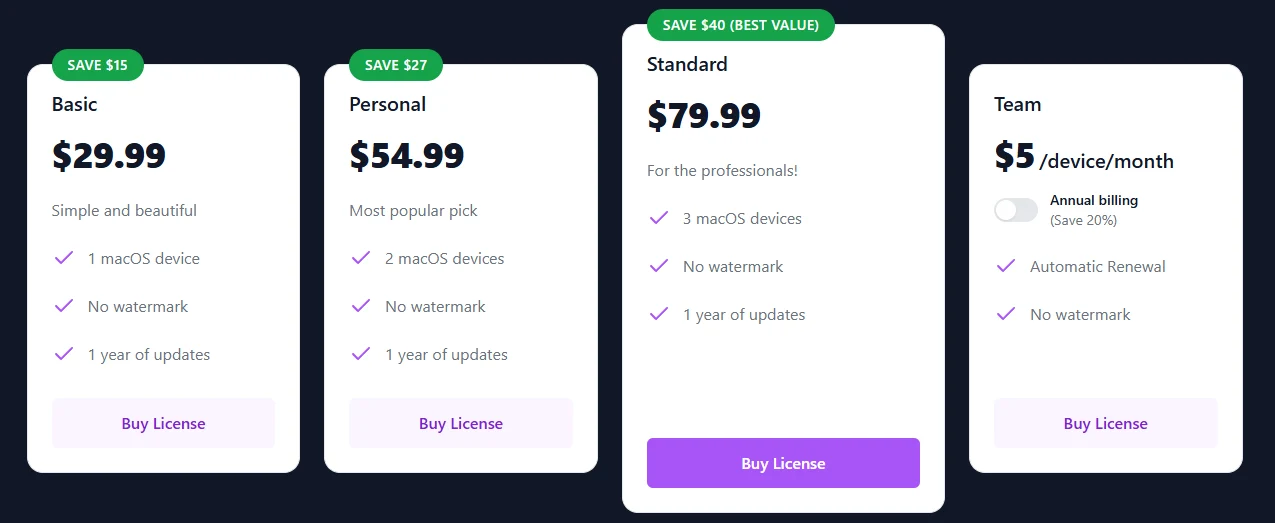Click checkmark beside Team plan No watermark

[1006, 314]
